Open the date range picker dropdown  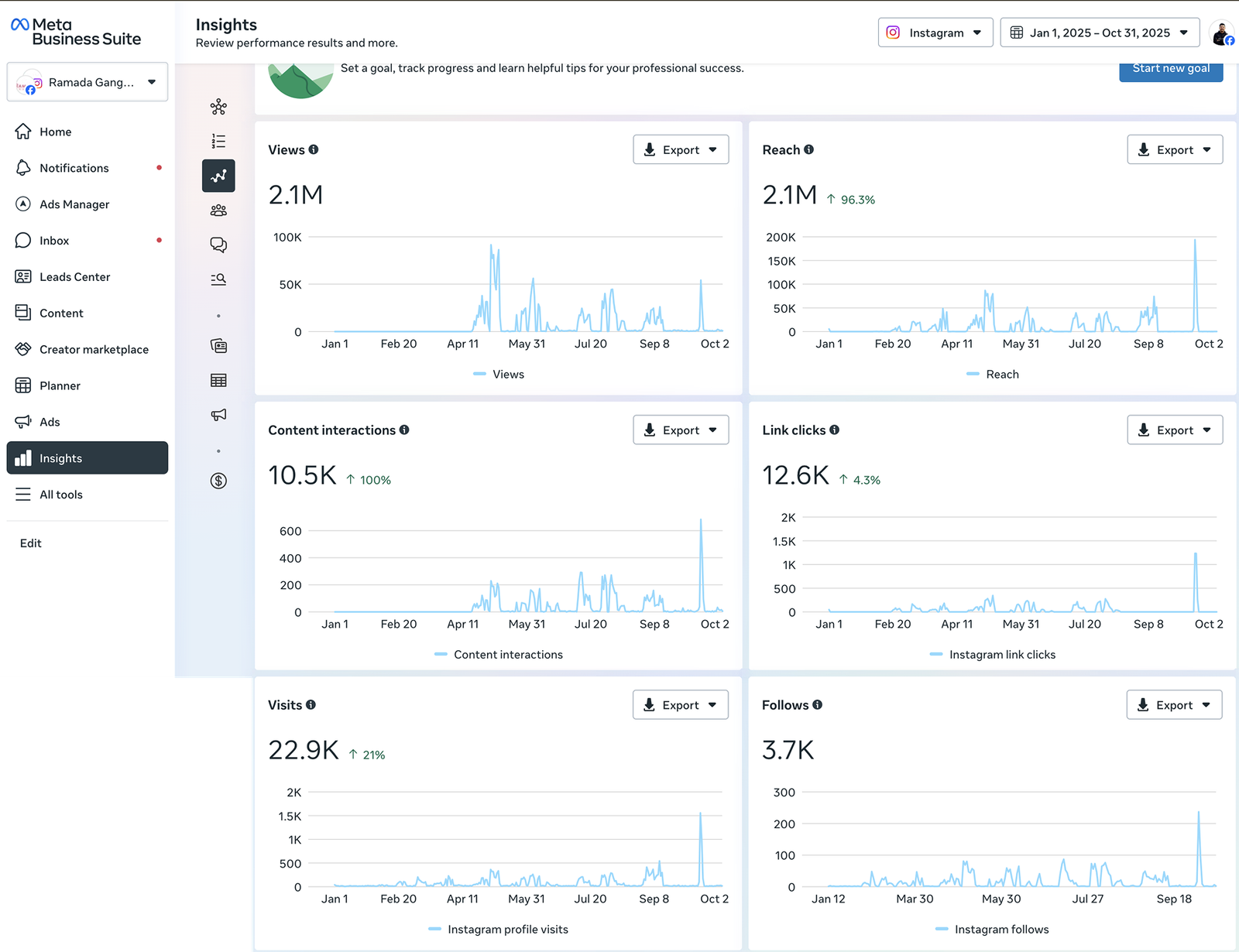1099,33
